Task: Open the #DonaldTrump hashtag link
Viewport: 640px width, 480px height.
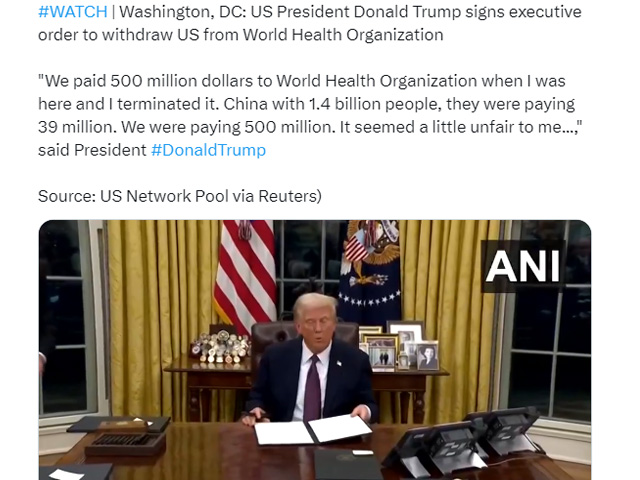Action: 208,150
